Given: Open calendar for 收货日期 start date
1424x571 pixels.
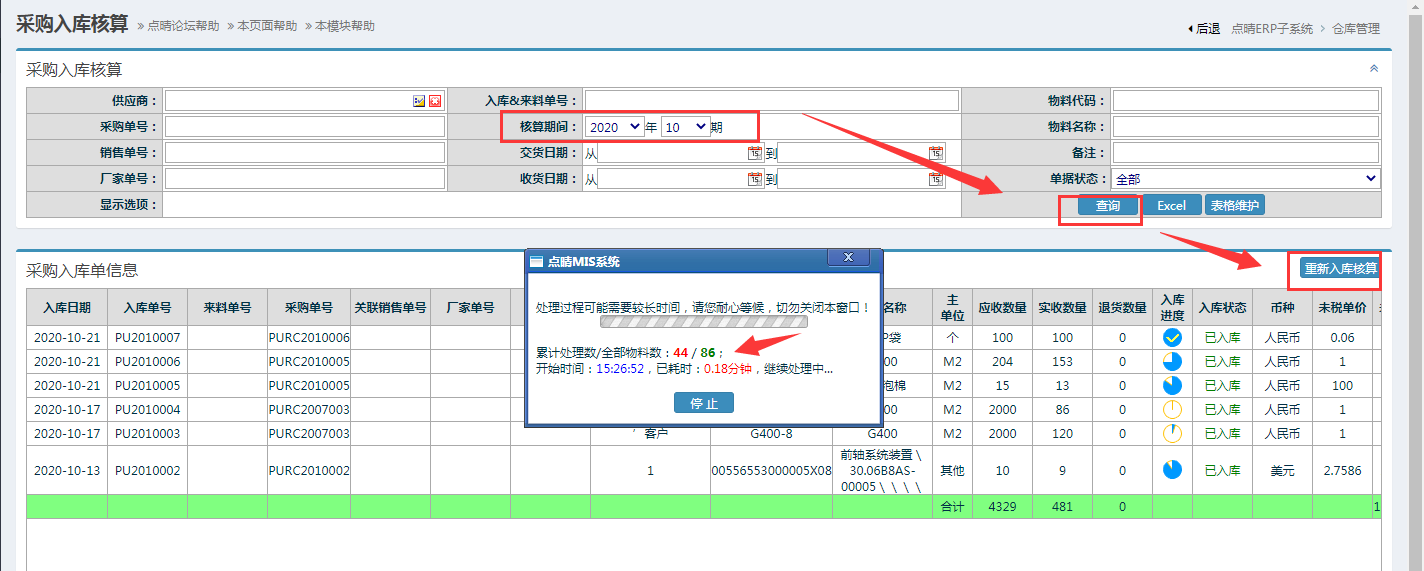Looking at the screenshot, I should pyautogui.click(x=755, y=179).
